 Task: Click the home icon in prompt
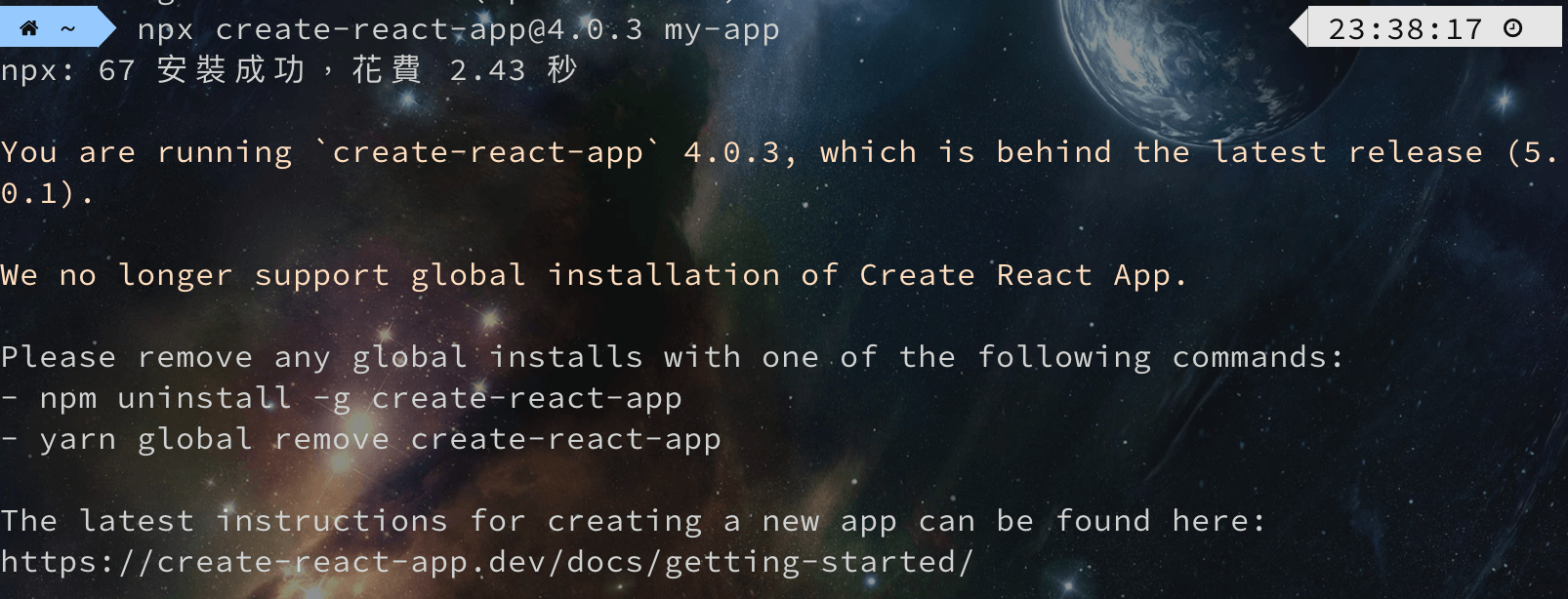29,28
